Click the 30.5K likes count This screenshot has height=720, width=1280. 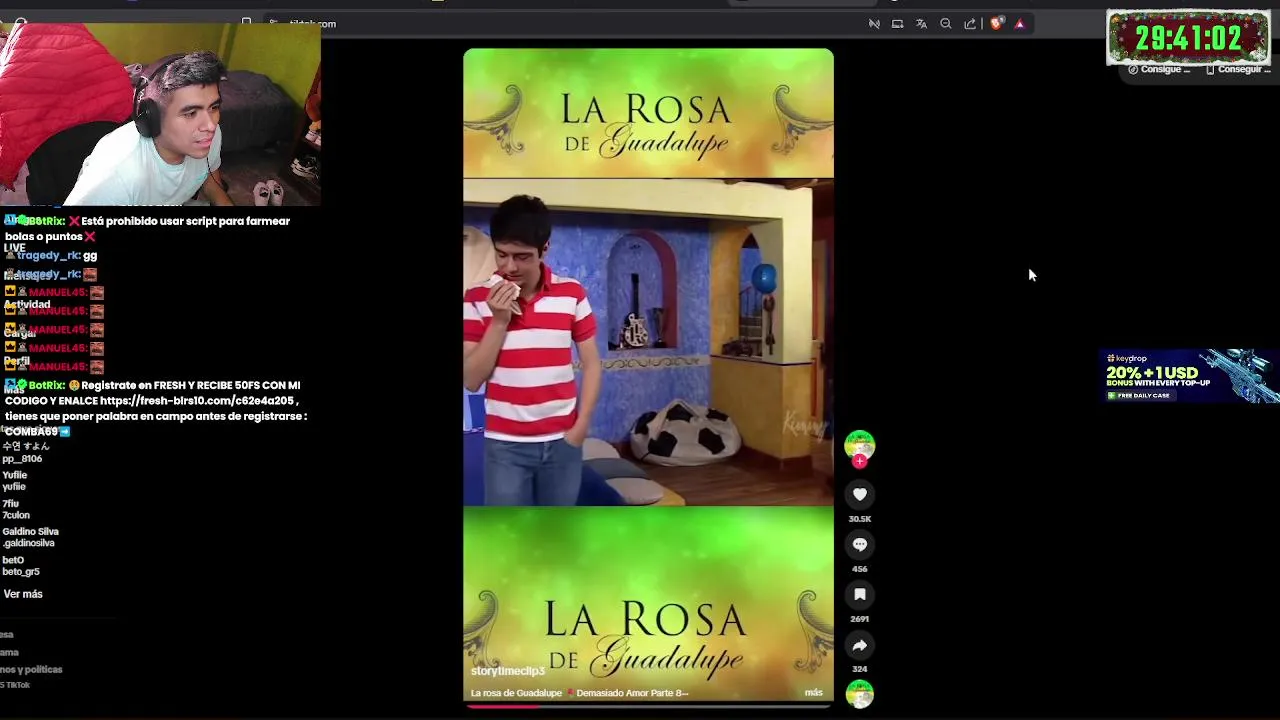coord(859,519)
